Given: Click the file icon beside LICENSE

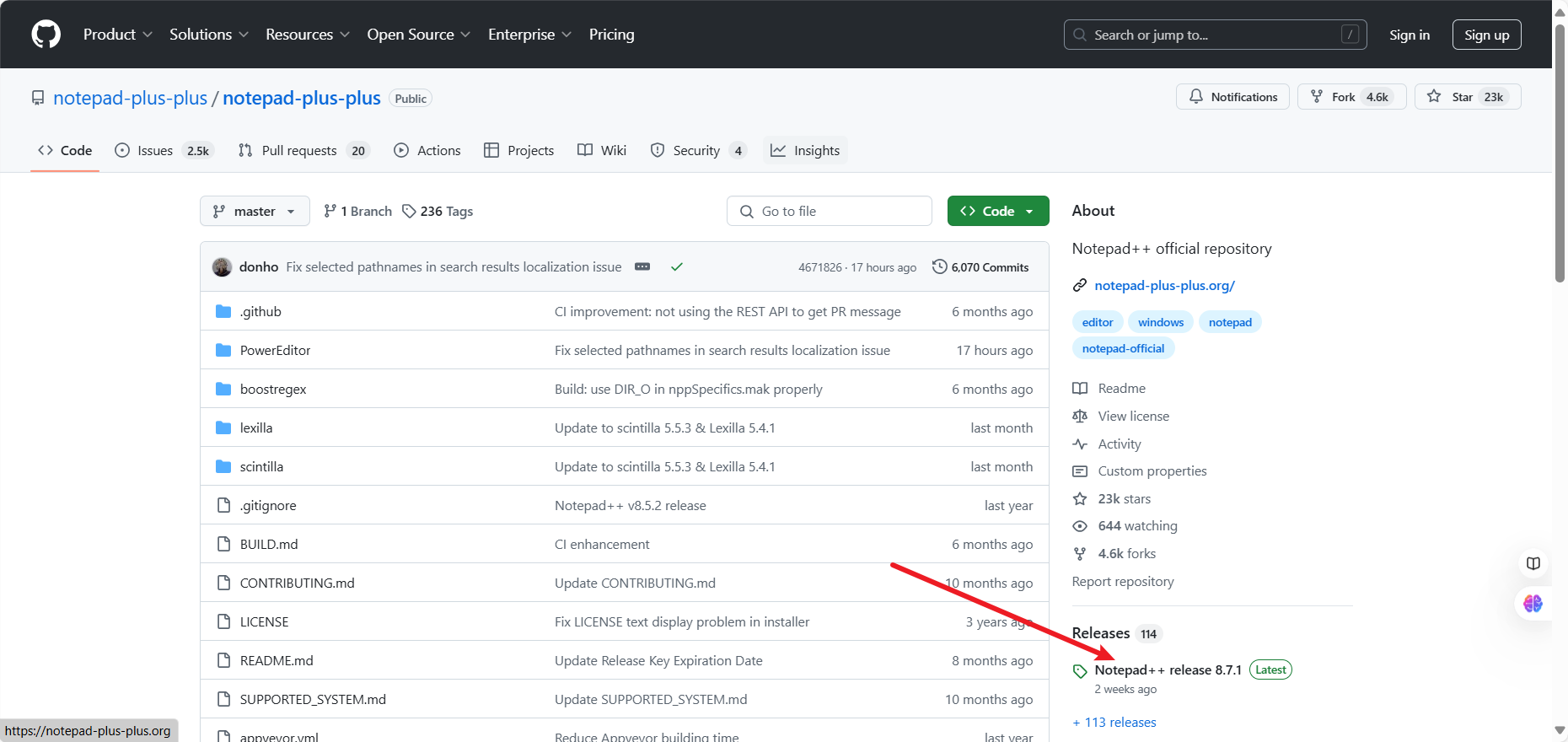Looking at the screenshot, I should click(x=223, y=621).
